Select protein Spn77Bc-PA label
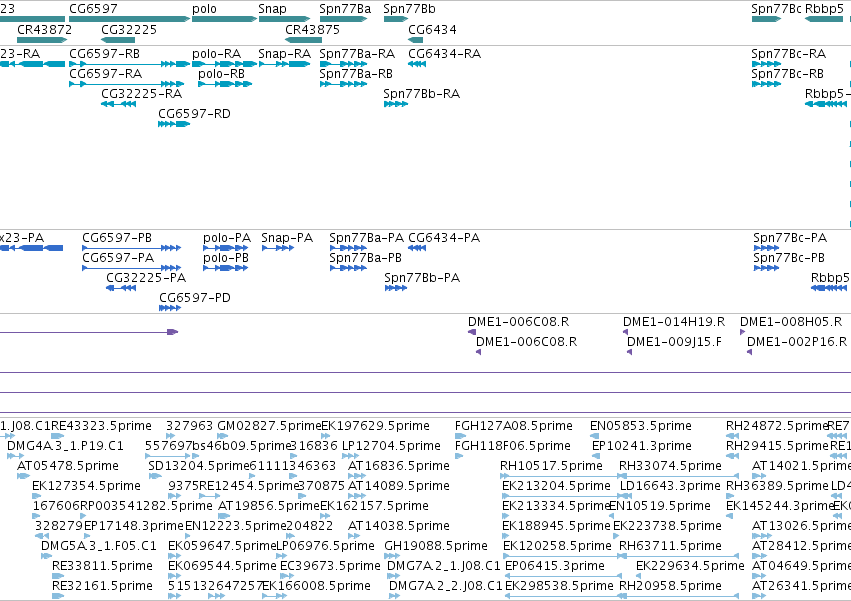 point(790,238)
